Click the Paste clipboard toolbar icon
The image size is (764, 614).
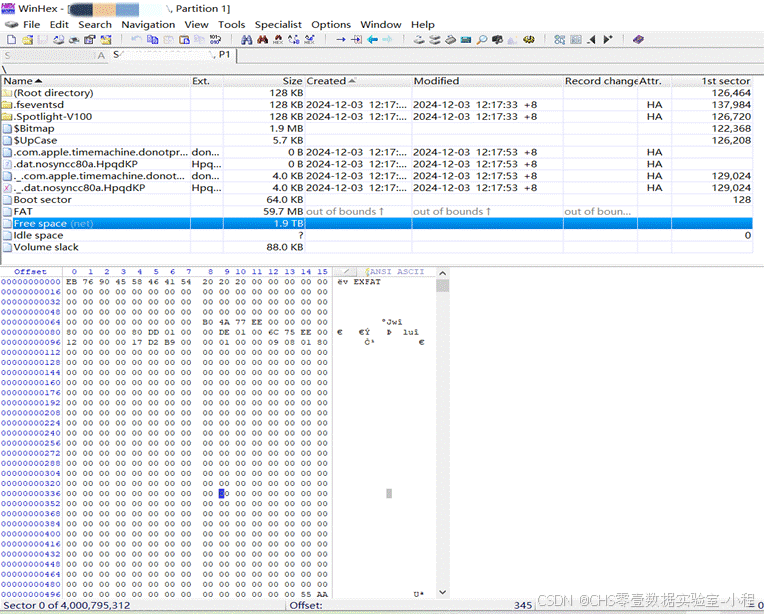click(x=184, y=40)
